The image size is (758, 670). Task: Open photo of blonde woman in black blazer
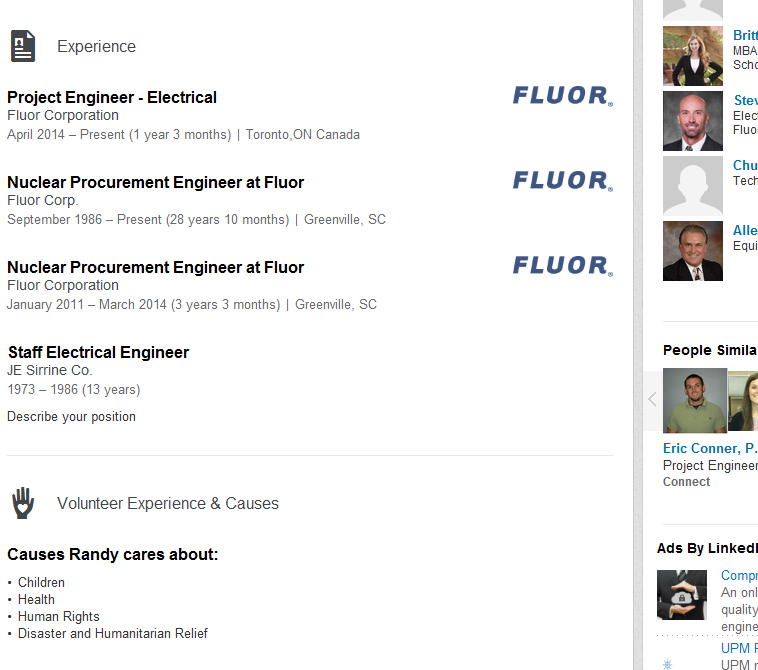pyautogui.click(x=693, y=56)
